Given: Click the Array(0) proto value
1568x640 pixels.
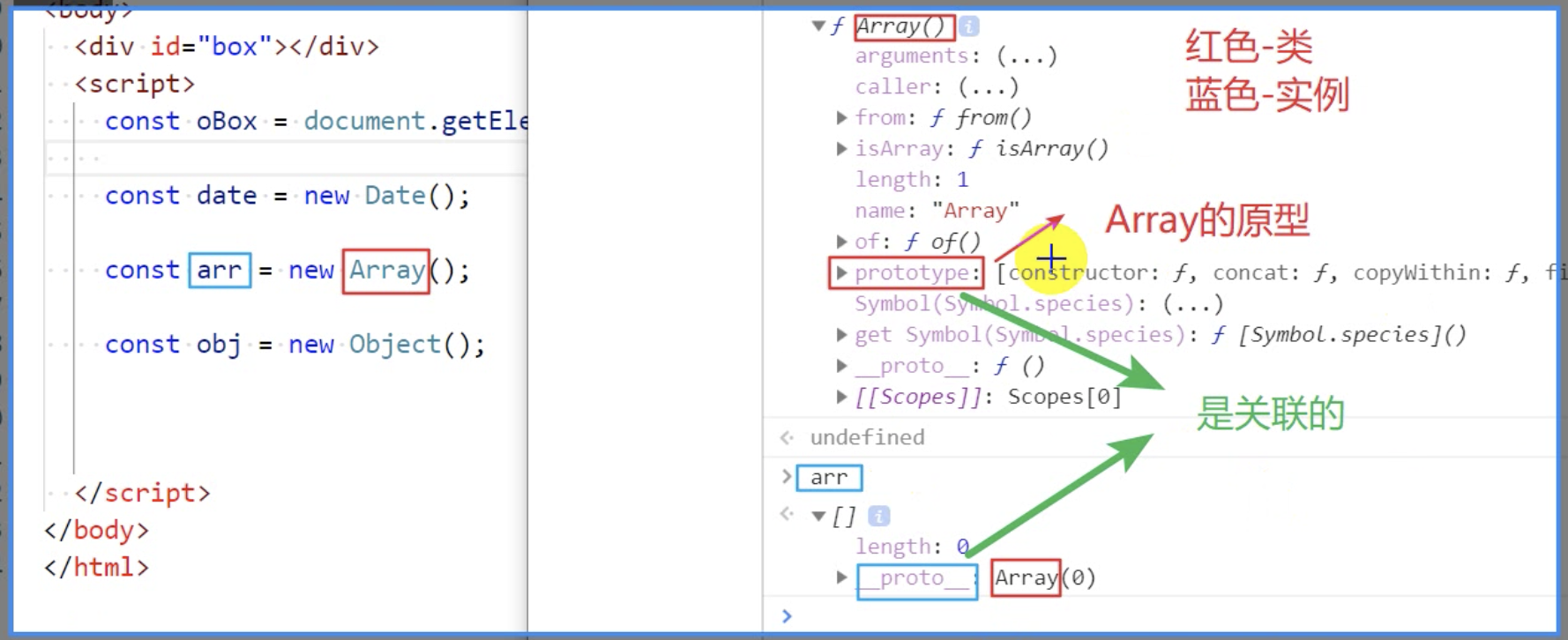Looking at the screenshot, I should click(x=1045, y=577).
